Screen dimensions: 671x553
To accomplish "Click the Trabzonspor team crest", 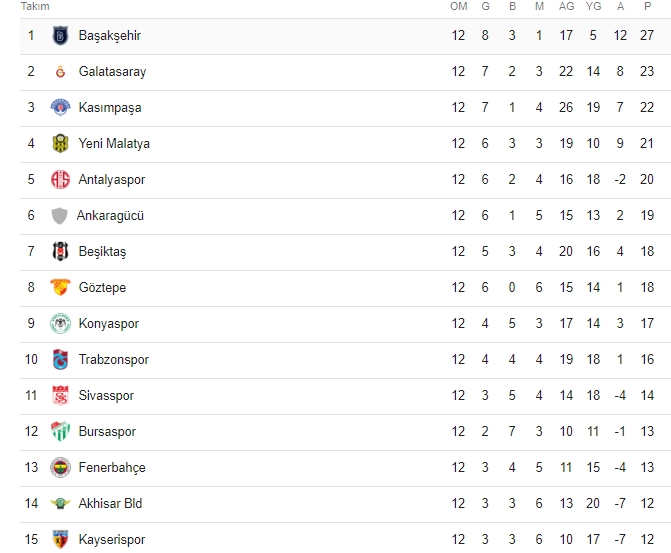I will (60, 360).
